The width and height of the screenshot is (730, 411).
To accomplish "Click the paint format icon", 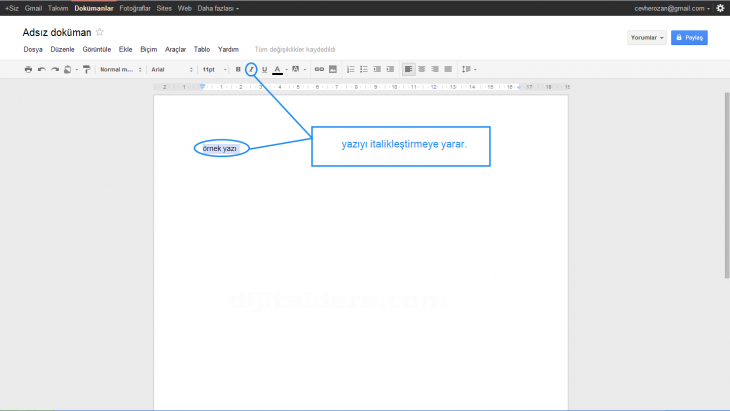I will [86, 69].
